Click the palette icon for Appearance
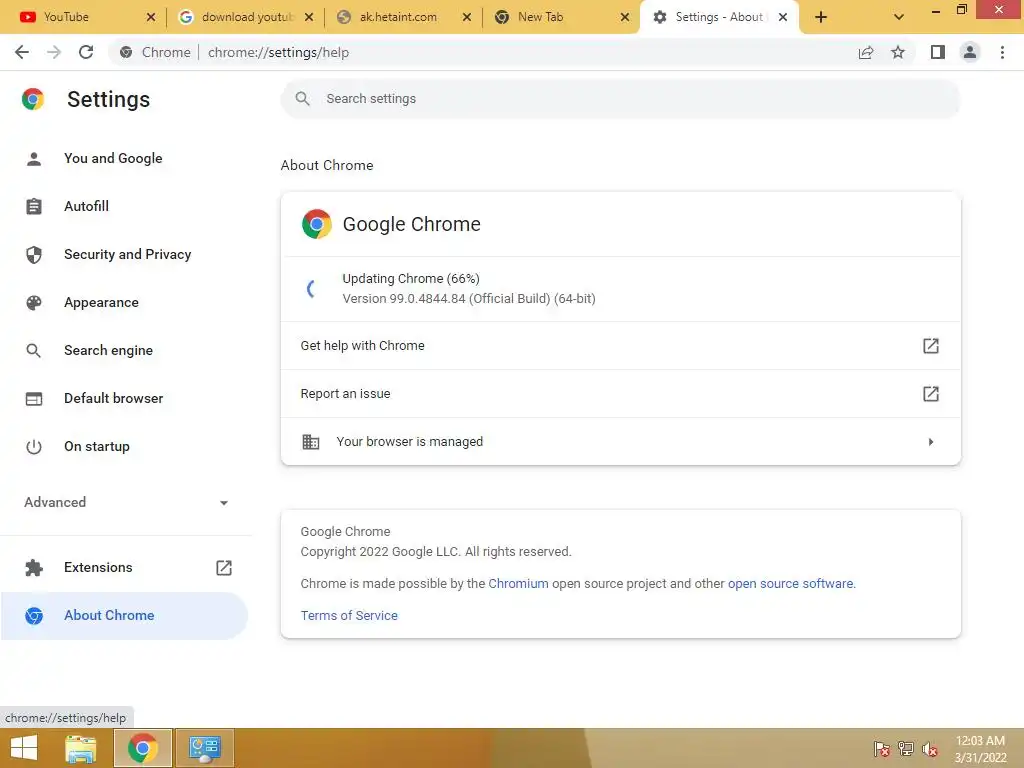This screenshot has width=1024, height=768. click(34, 302)
